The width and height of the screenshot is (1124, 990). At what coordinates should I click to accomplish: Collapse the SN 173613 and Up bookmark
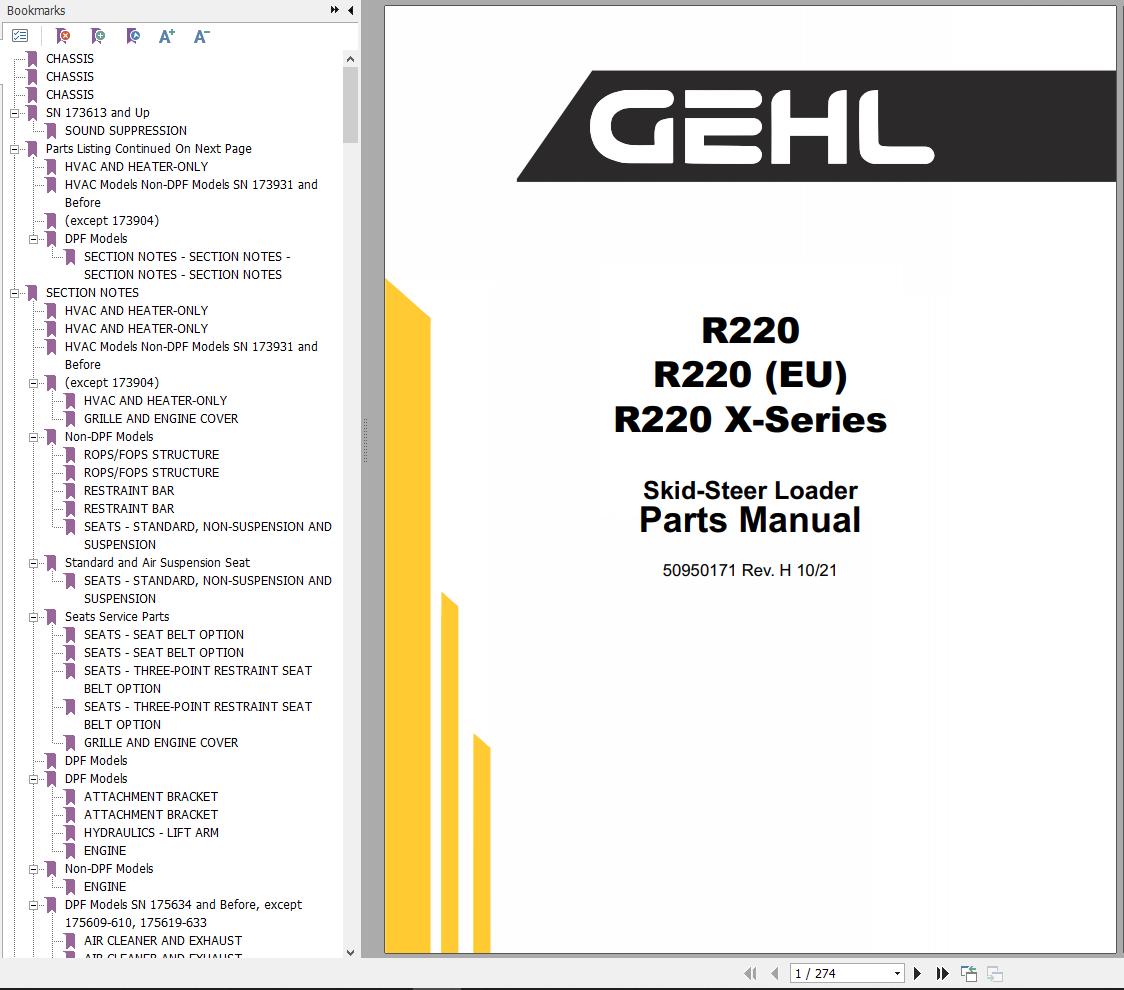(x=14, y=113)
